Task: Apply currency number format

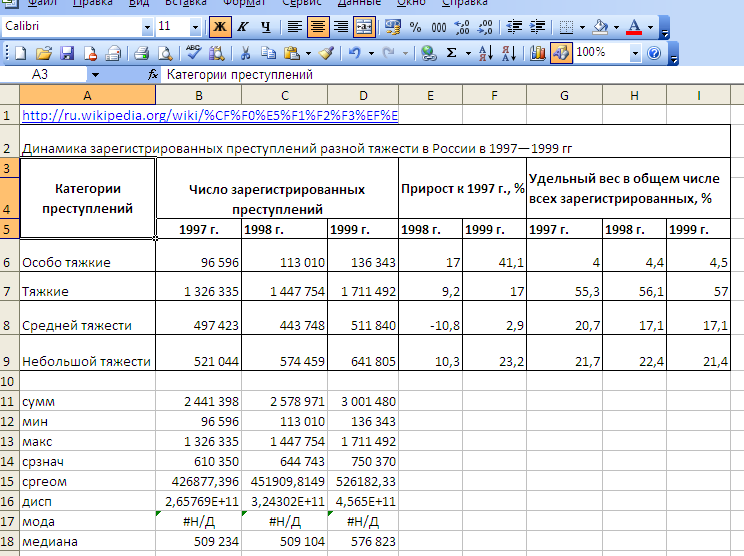Action: click(x=392, y=27)
